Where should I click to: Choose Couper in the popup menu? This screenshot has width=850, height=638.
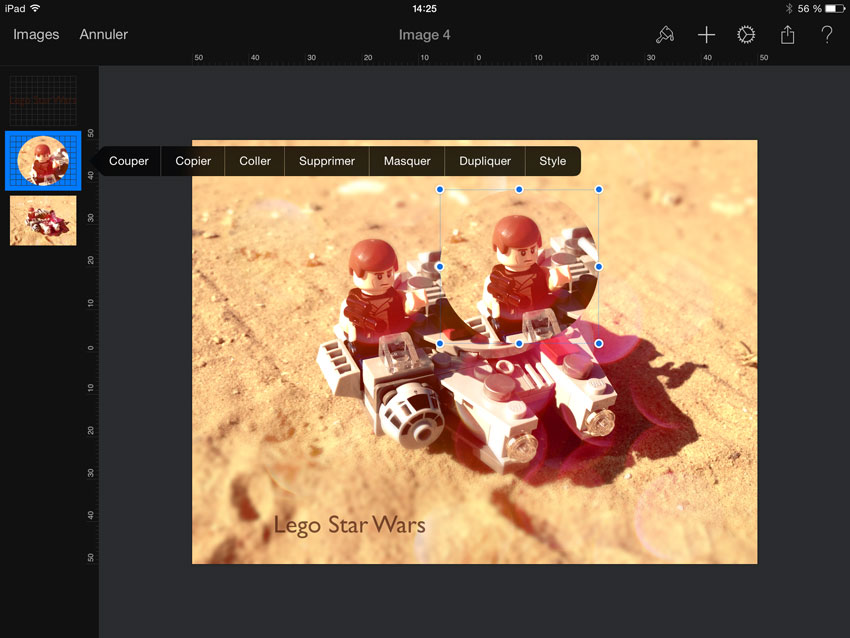[x=128, y=161]
